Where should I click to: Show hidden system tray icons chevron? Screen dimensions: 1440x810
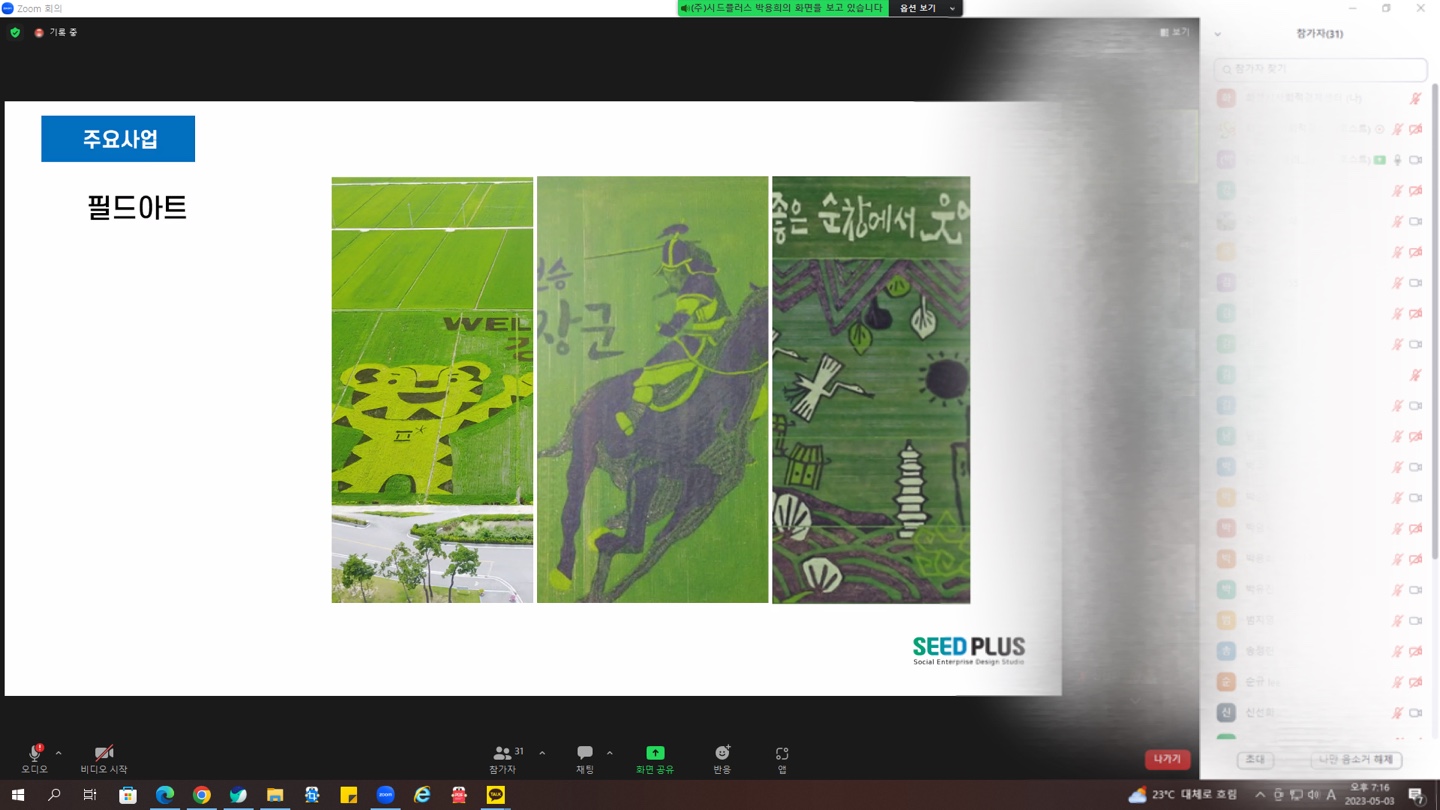tap(1260, 795)
